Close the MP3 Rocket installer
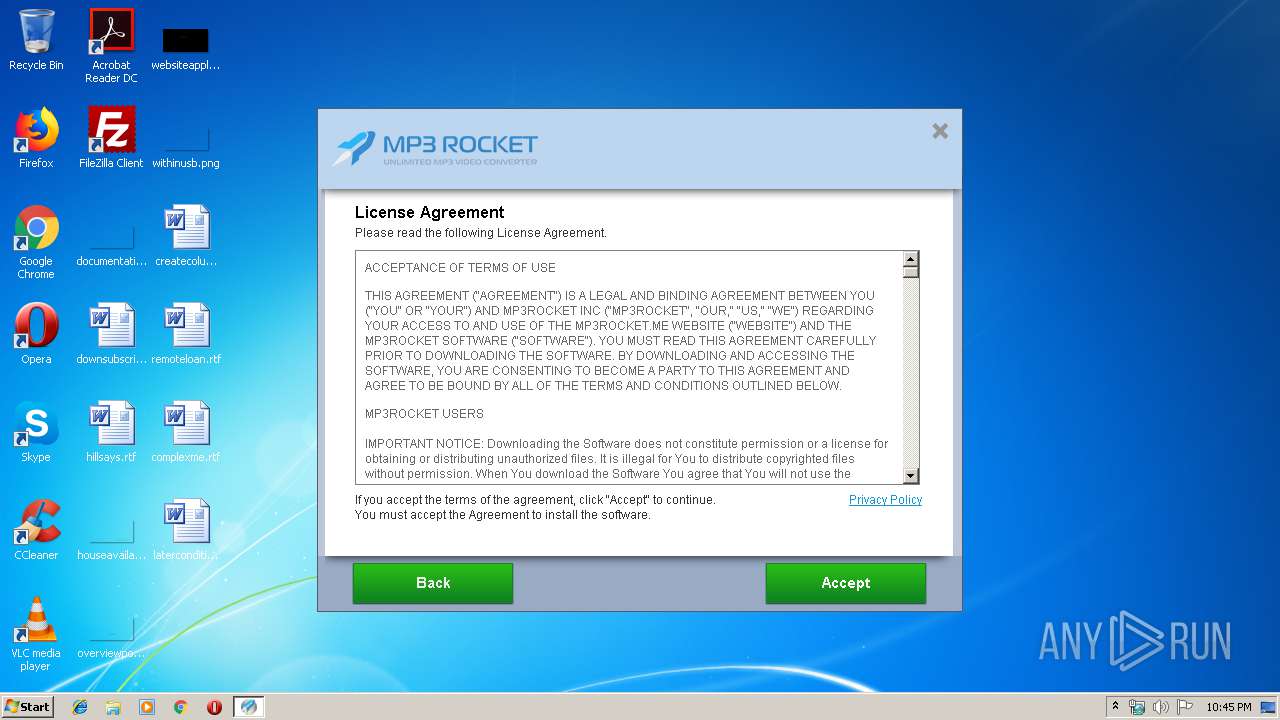The width and height of the screenshot is (1280, 720). coord(940,131)
